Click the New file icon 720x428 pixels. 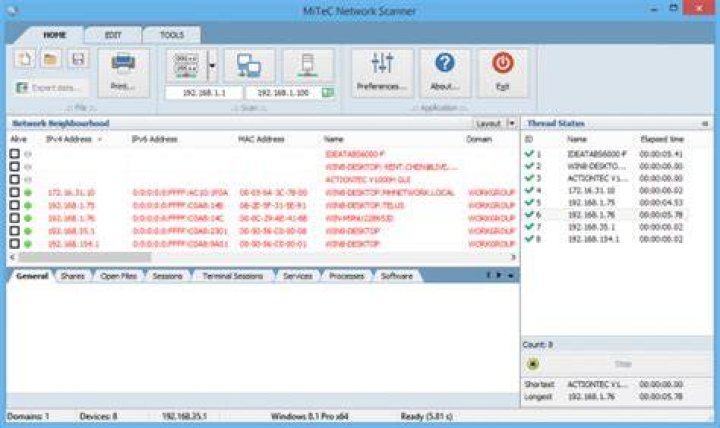point(25,59)
